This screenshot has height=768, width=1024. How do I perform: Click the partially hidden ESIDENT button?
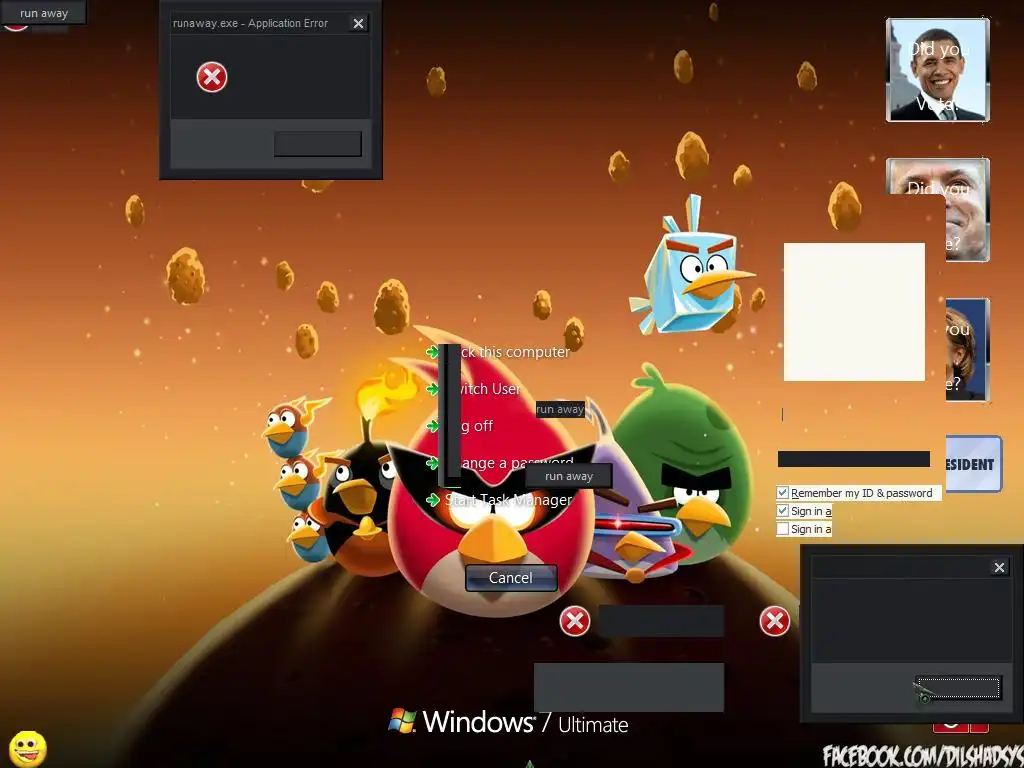[974, 464]
